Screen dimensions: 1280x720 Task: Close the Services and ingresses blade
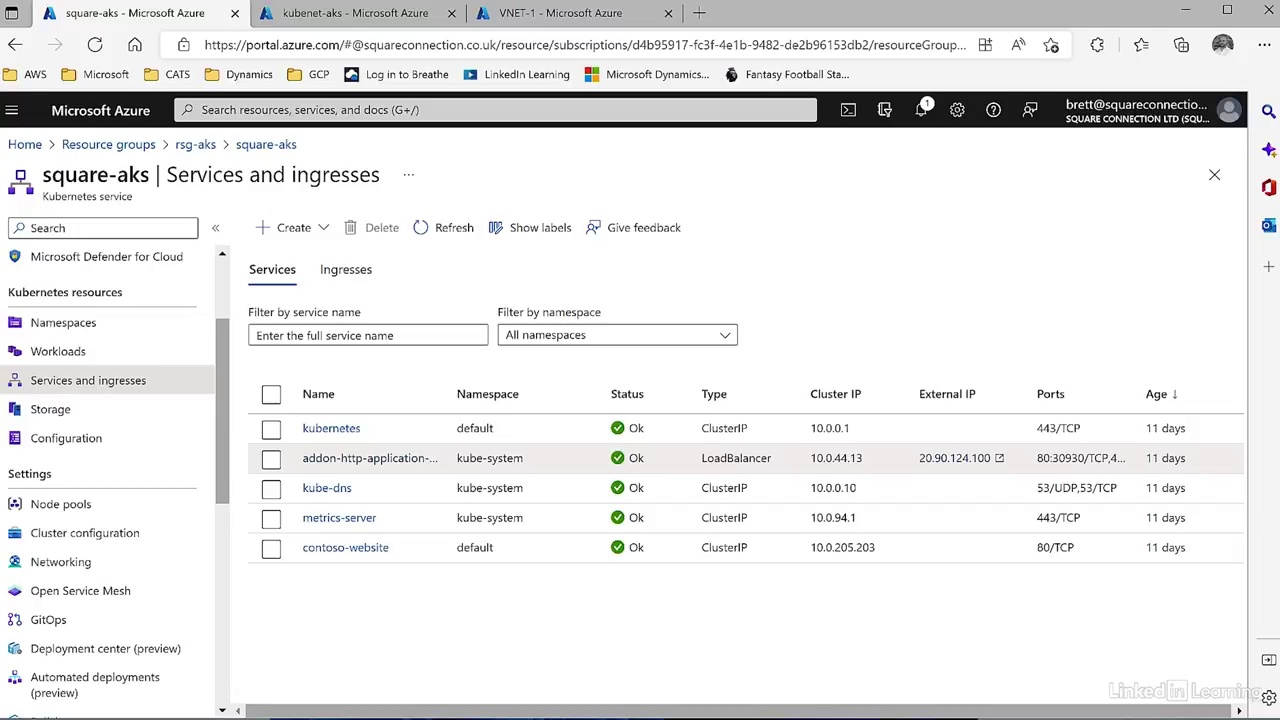(x=1214, y=175)
